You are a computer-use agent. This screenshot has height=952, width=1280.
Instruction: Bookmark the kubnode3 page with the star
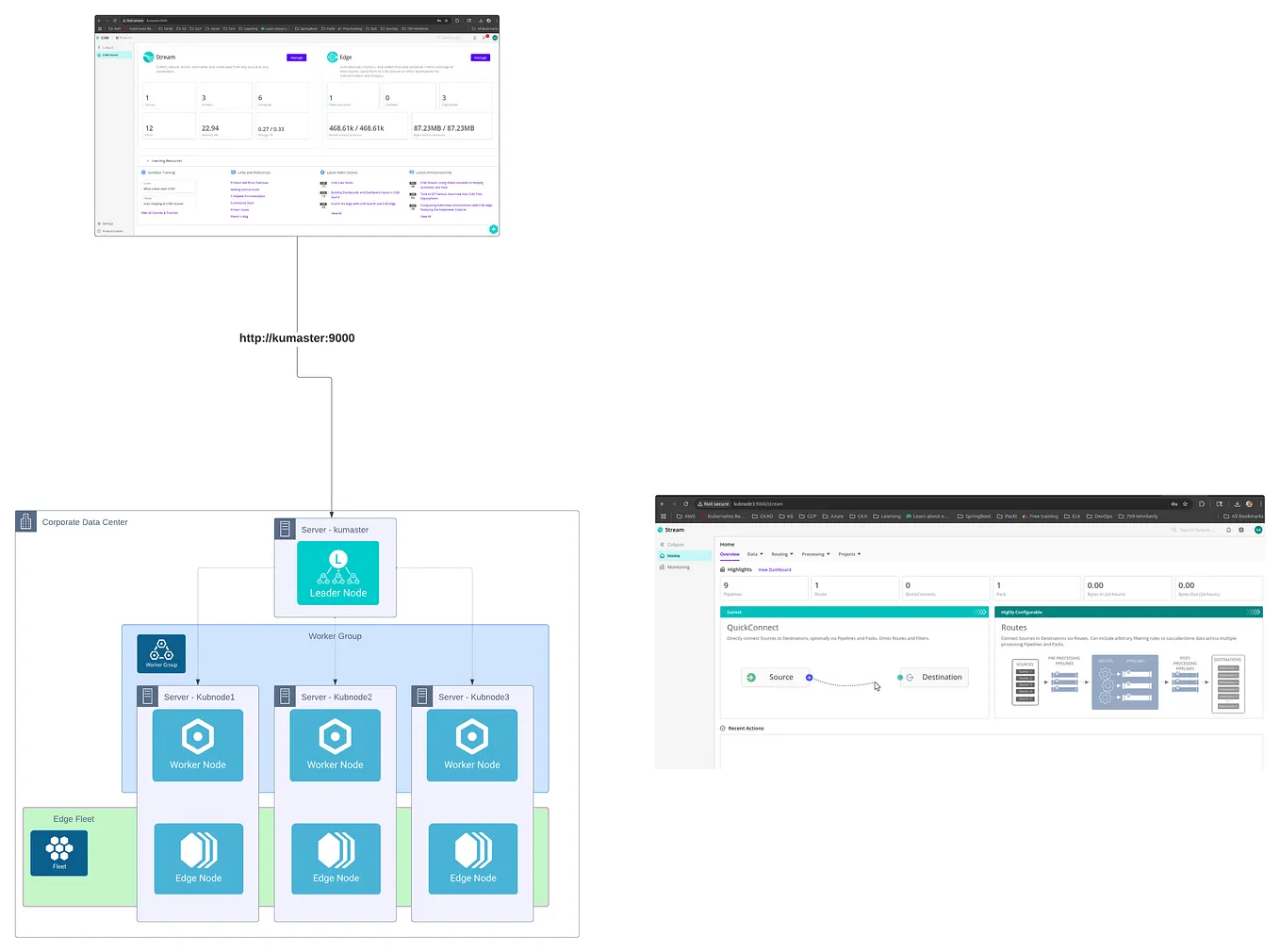(1185, 504)
